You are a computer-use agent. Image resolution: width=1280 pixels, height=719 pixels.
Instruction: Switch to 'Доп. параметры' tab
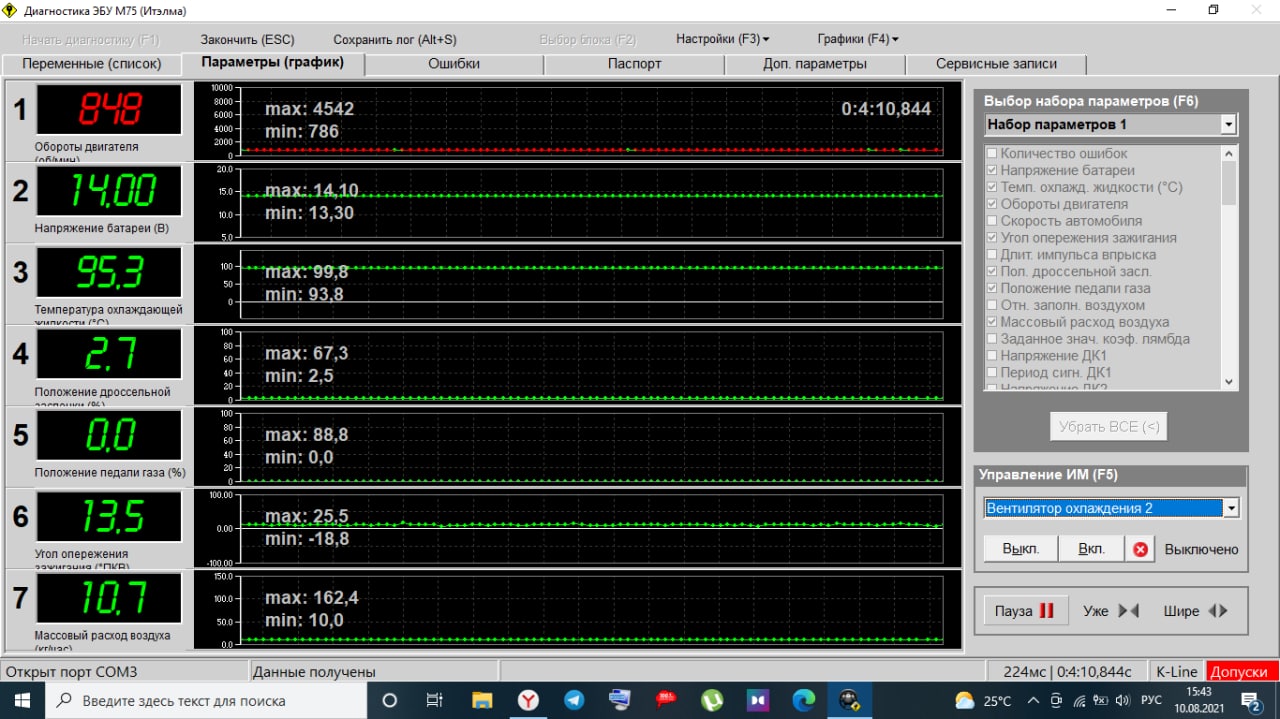click(815, 64)
